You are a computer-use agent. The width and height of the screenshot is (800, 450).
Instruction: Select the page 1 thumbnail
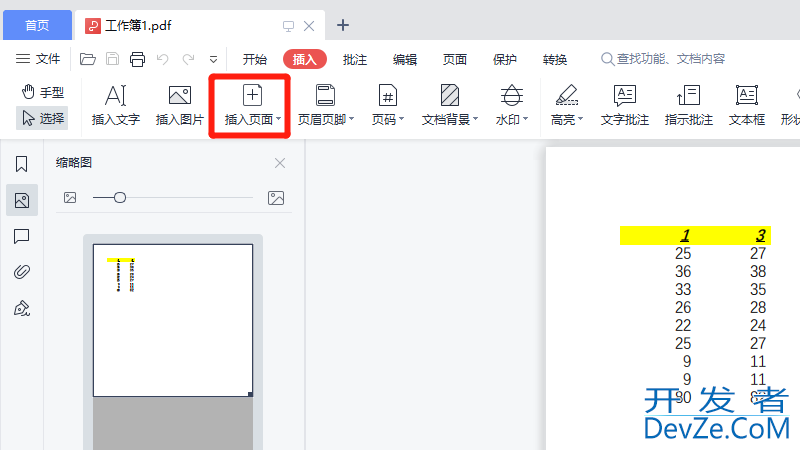point(173,320)
